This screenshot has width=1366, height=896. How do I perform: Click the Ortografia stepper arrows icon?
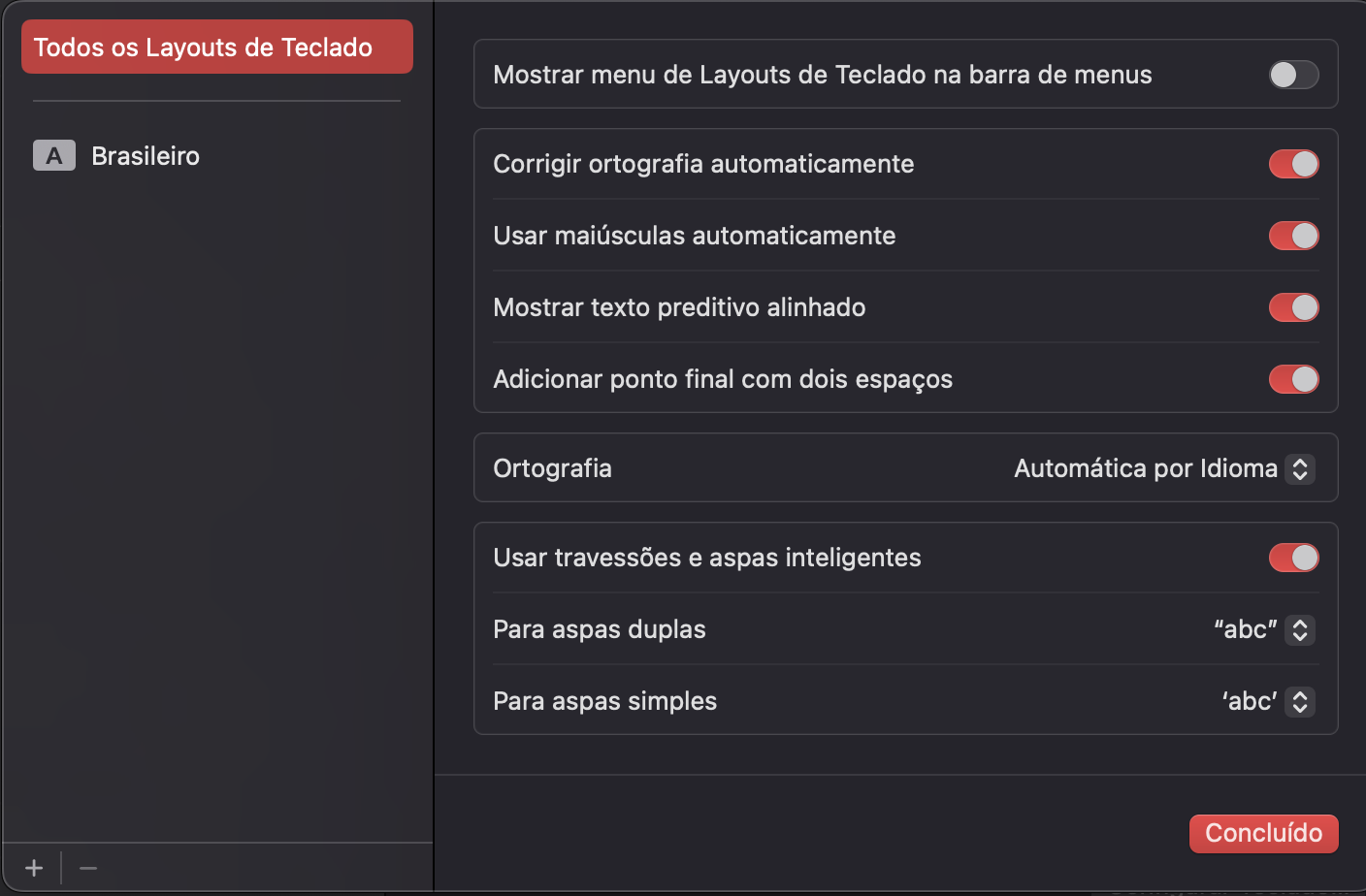click(1300, 468)
